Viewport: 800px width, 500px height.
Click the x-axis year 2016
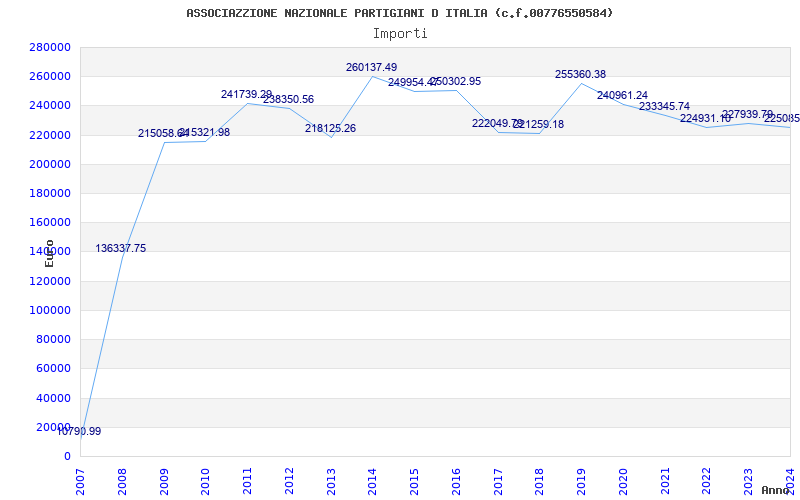tap(456, 482)
